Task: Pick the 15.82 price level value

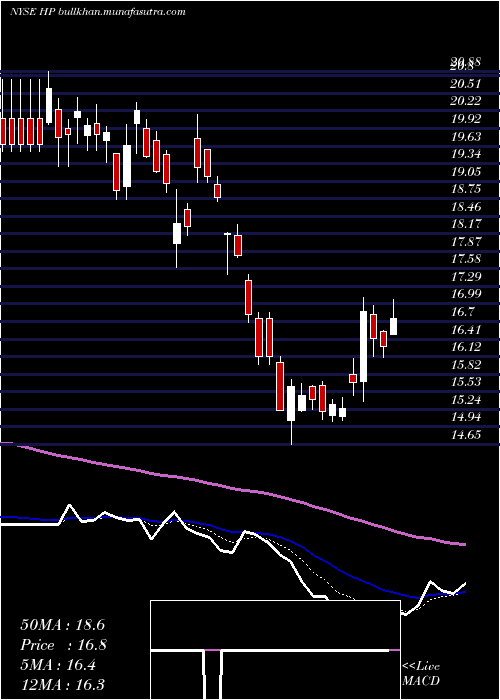Action: 466,365
